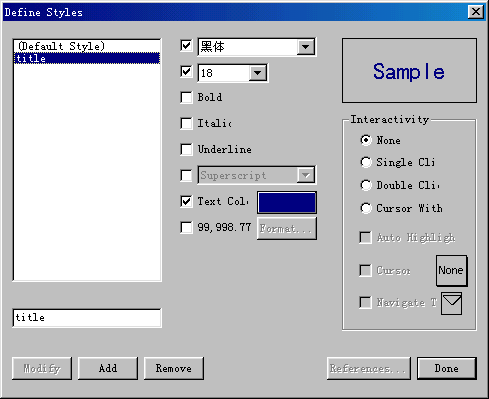489x399 pixels.
Task: Select (Default Style) in the style list
Action: [87, 46]
